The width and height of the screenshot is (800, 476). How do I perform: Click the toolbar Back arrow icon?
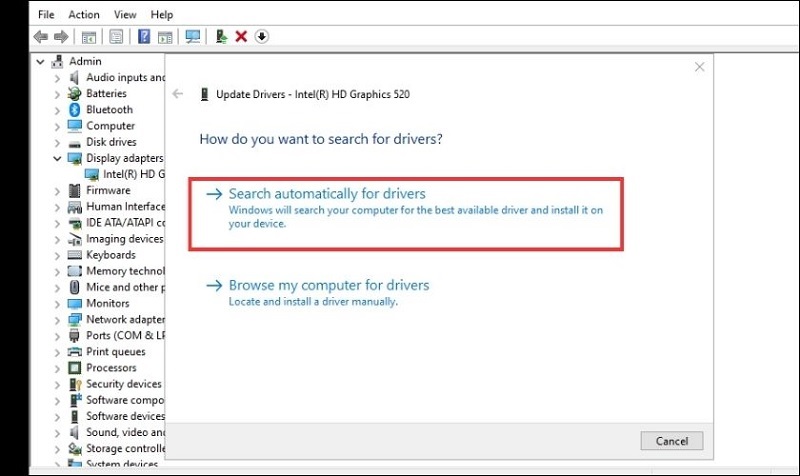pyautogui.click(x=40, y=37)
